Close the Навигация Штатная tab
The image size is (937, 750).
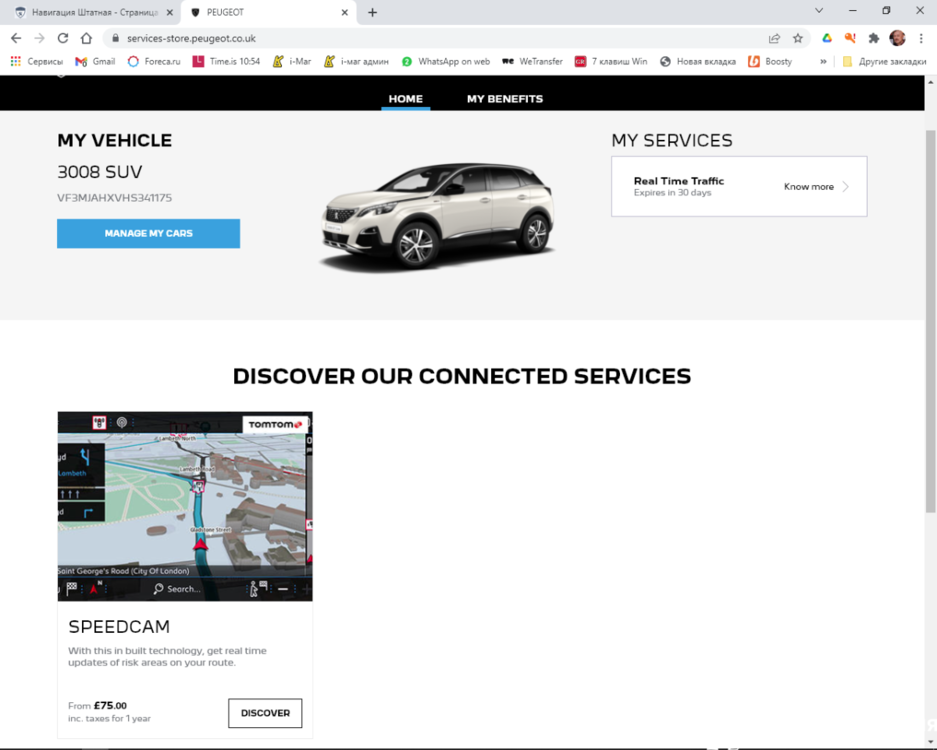tap(170, 13)
